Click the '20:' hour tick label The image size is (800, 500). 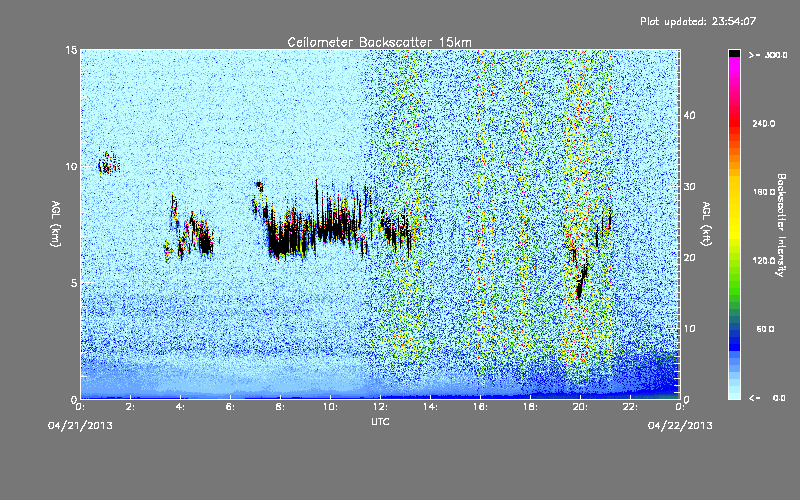point(580,407)
